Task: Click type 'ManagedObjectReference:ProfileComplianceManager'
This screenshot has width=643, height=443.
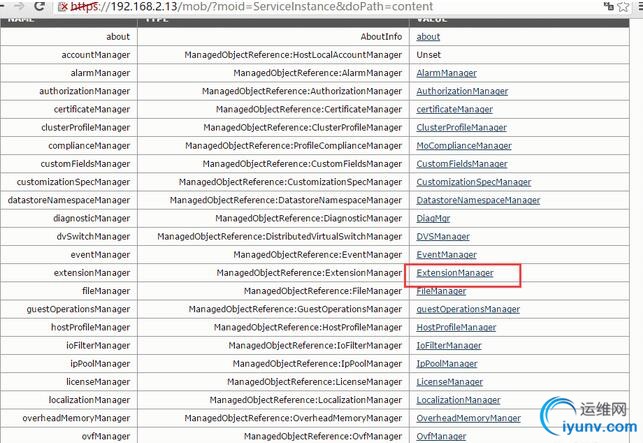Action: (294, 146)
